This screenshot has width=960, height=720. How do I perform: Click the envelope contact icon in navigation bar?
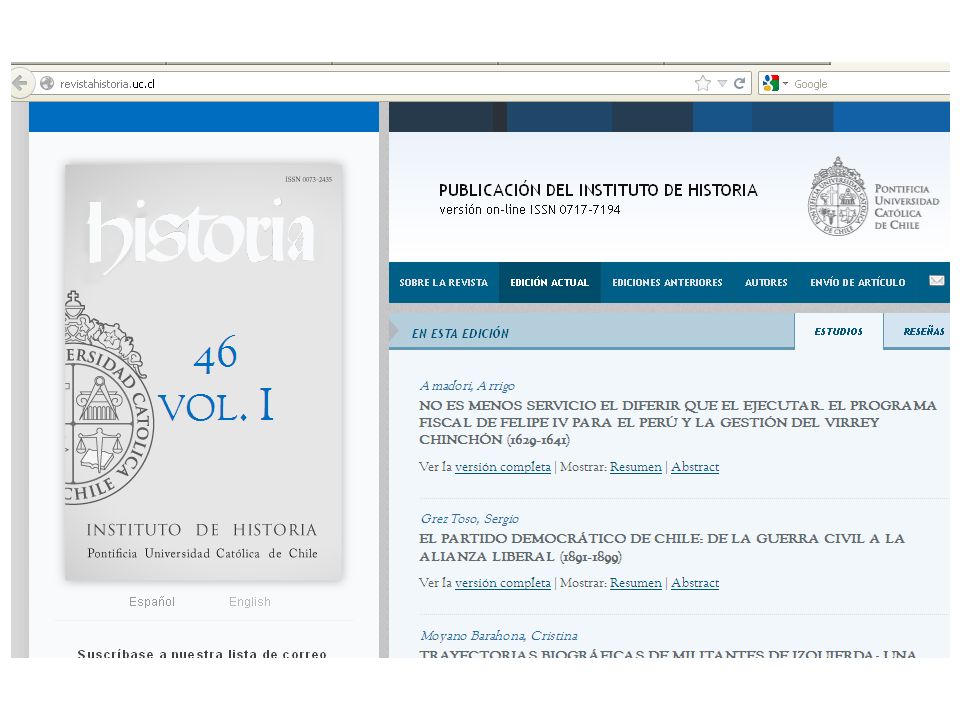[936, 281]
